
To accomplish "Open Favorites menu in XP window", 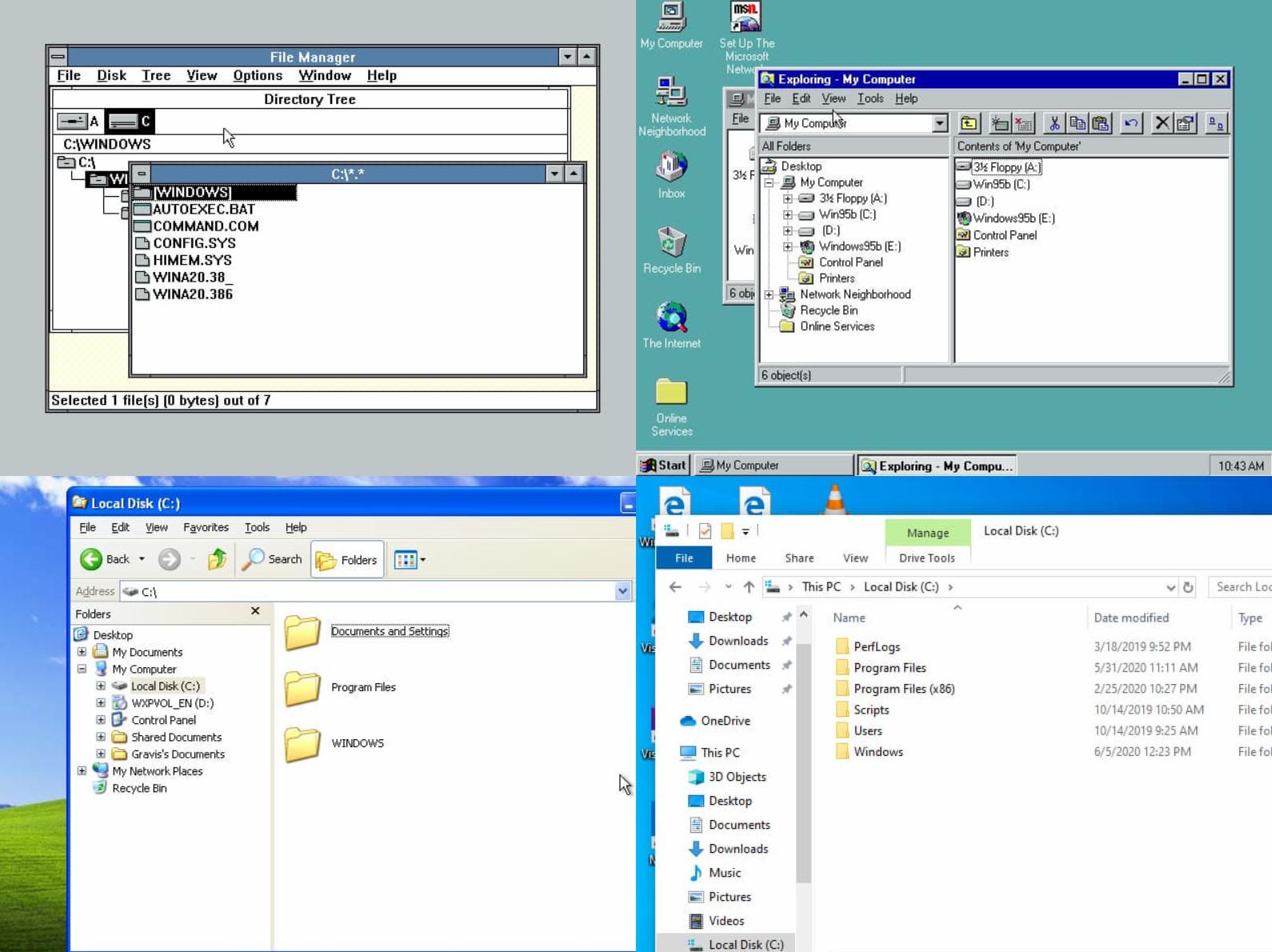I will click(206, 527).
